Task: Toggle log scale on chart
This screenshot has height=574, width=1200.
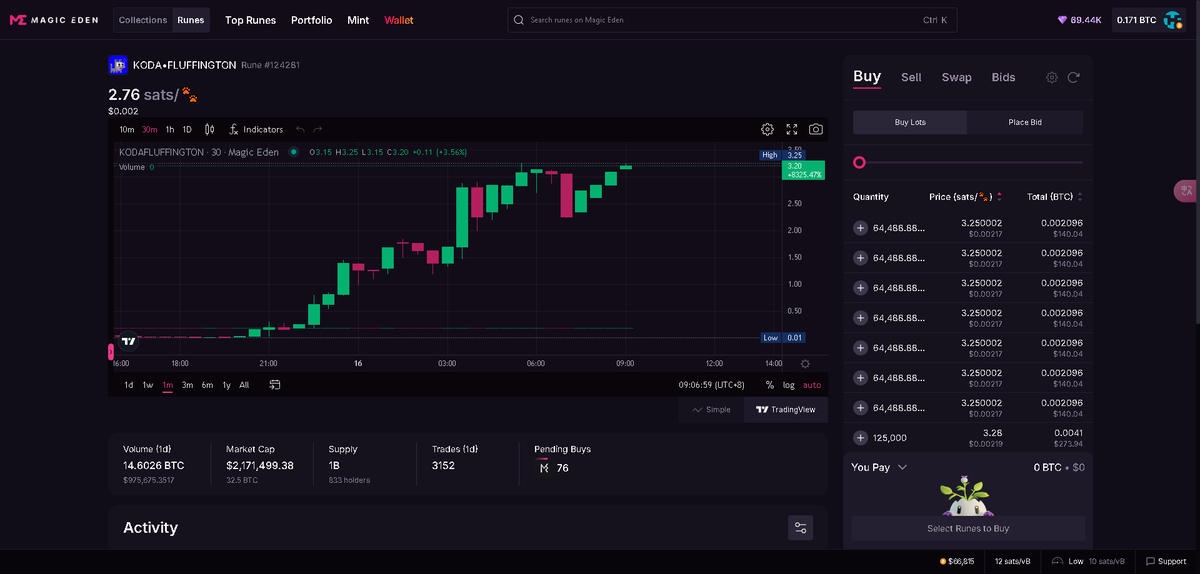Action: point(789,385)
